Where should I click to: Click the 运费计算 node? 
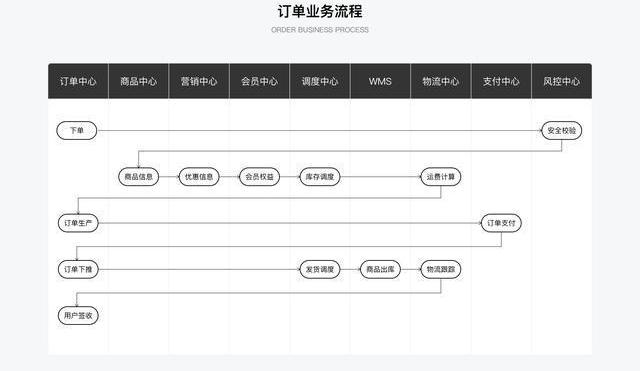(441, 177)
